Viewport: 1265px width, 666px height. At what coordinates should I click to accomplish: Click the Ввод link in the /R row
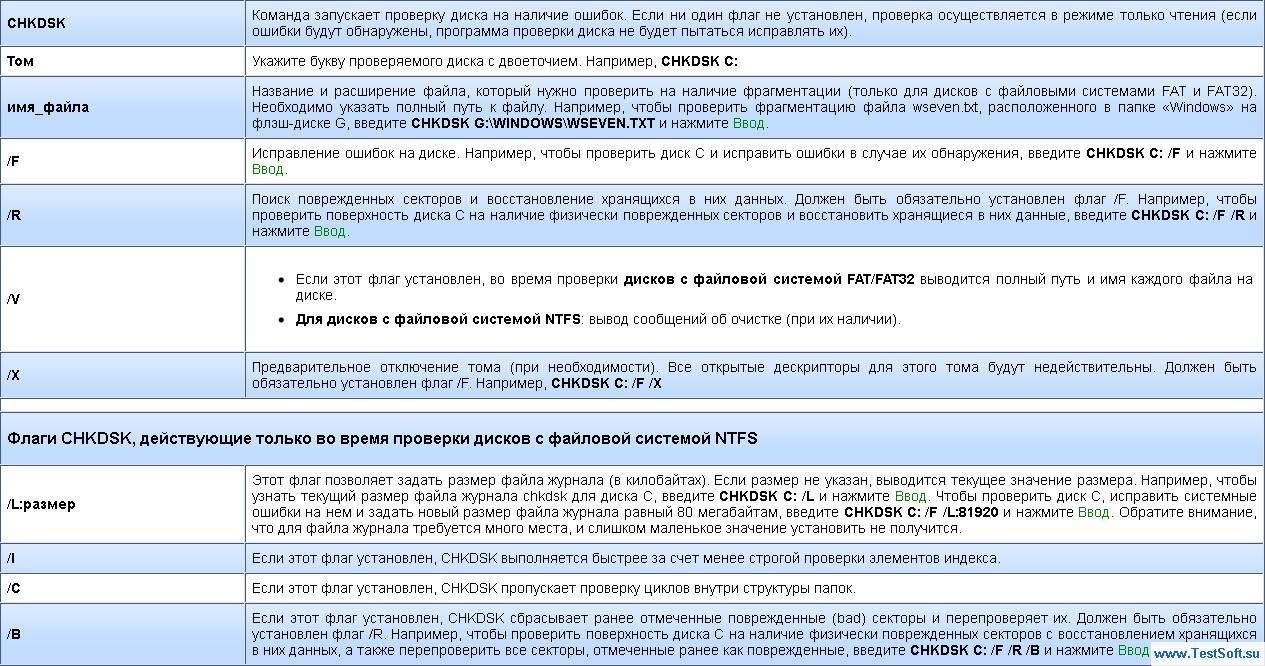pos(330,231)
